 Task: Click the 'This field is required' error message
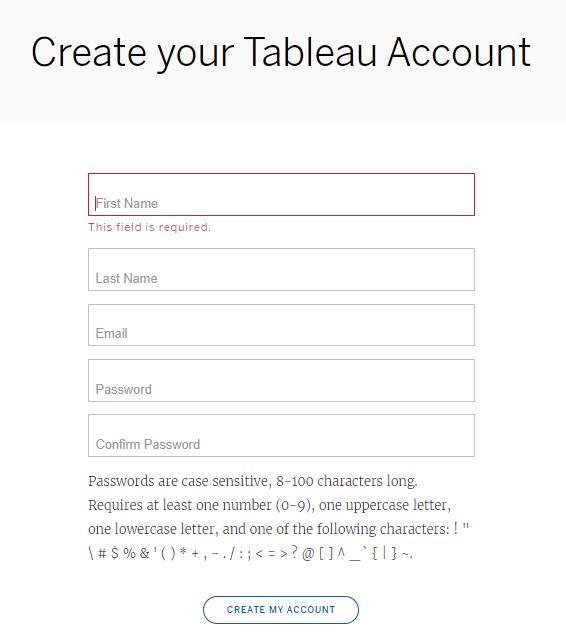pos(149,227)
